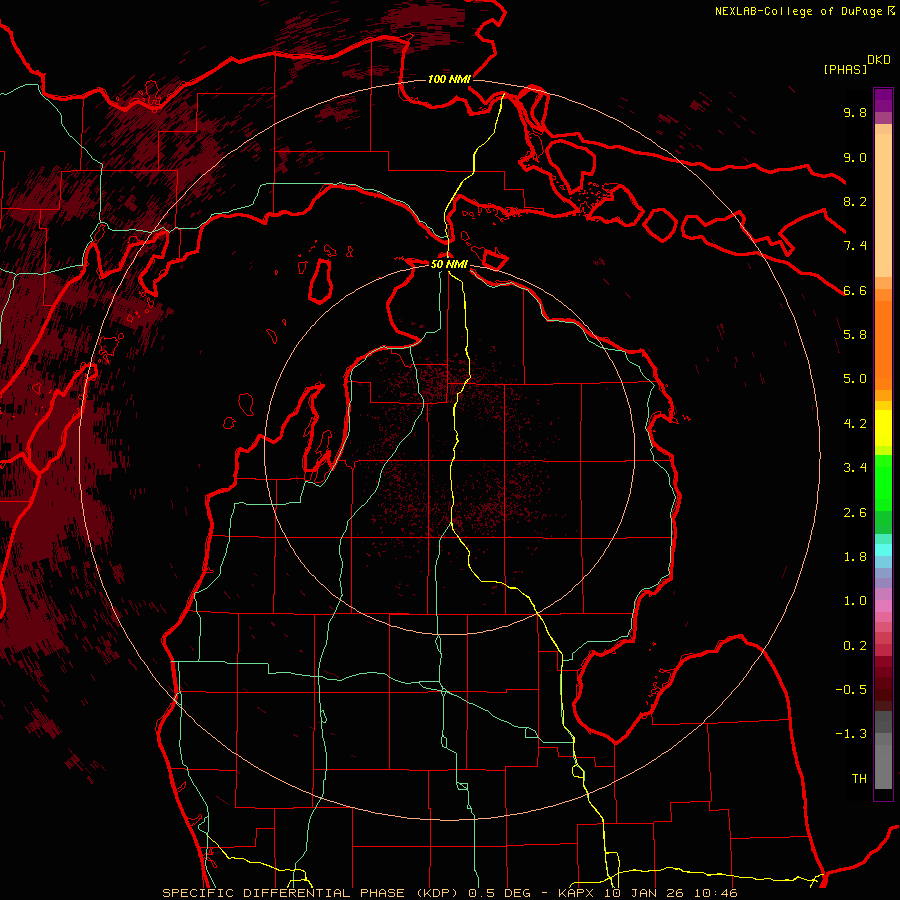Select the 5.0 scale value
Screen dimensions: 900x900
pos(855,379)
